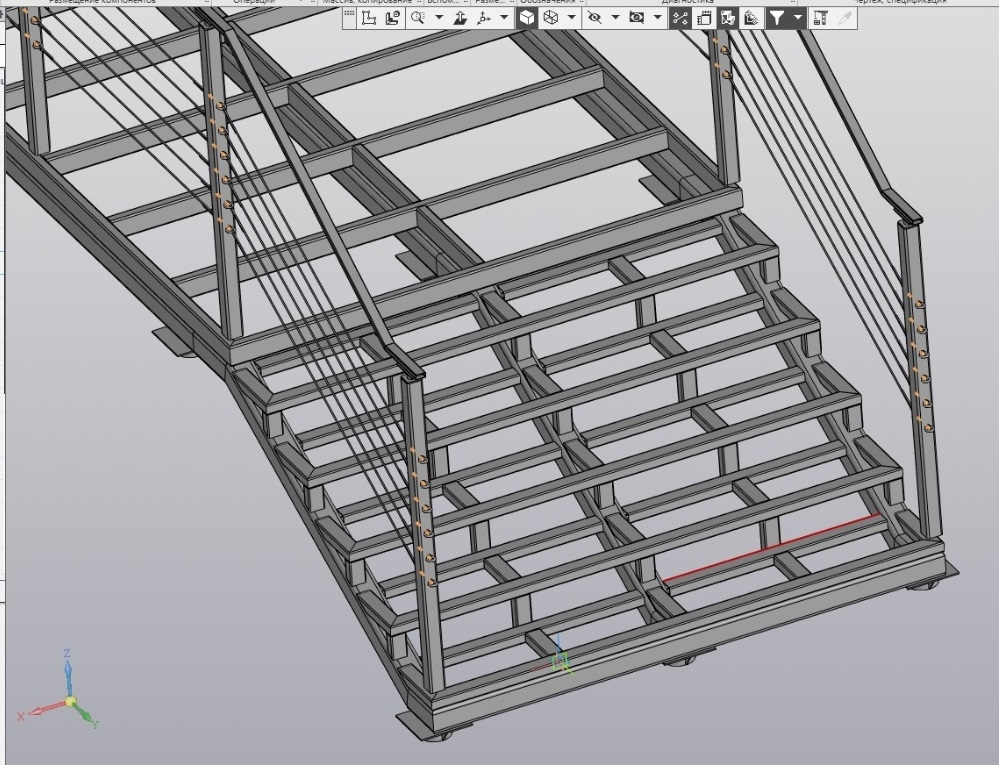Open the Операции toolbar tab
999x765 pixels.
(x=254, y=2)
